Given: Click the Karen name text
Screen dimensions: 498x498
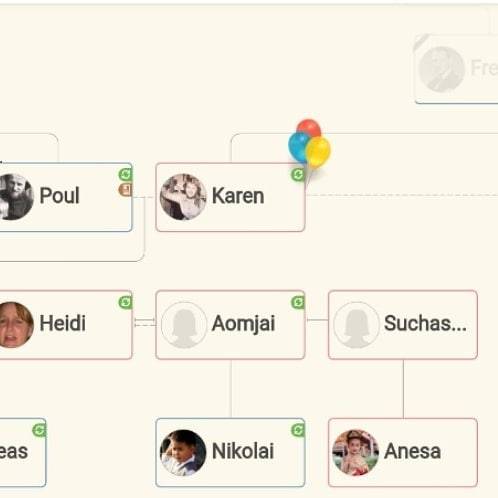Looking at the screenshot, I should (x=238, y=196).
